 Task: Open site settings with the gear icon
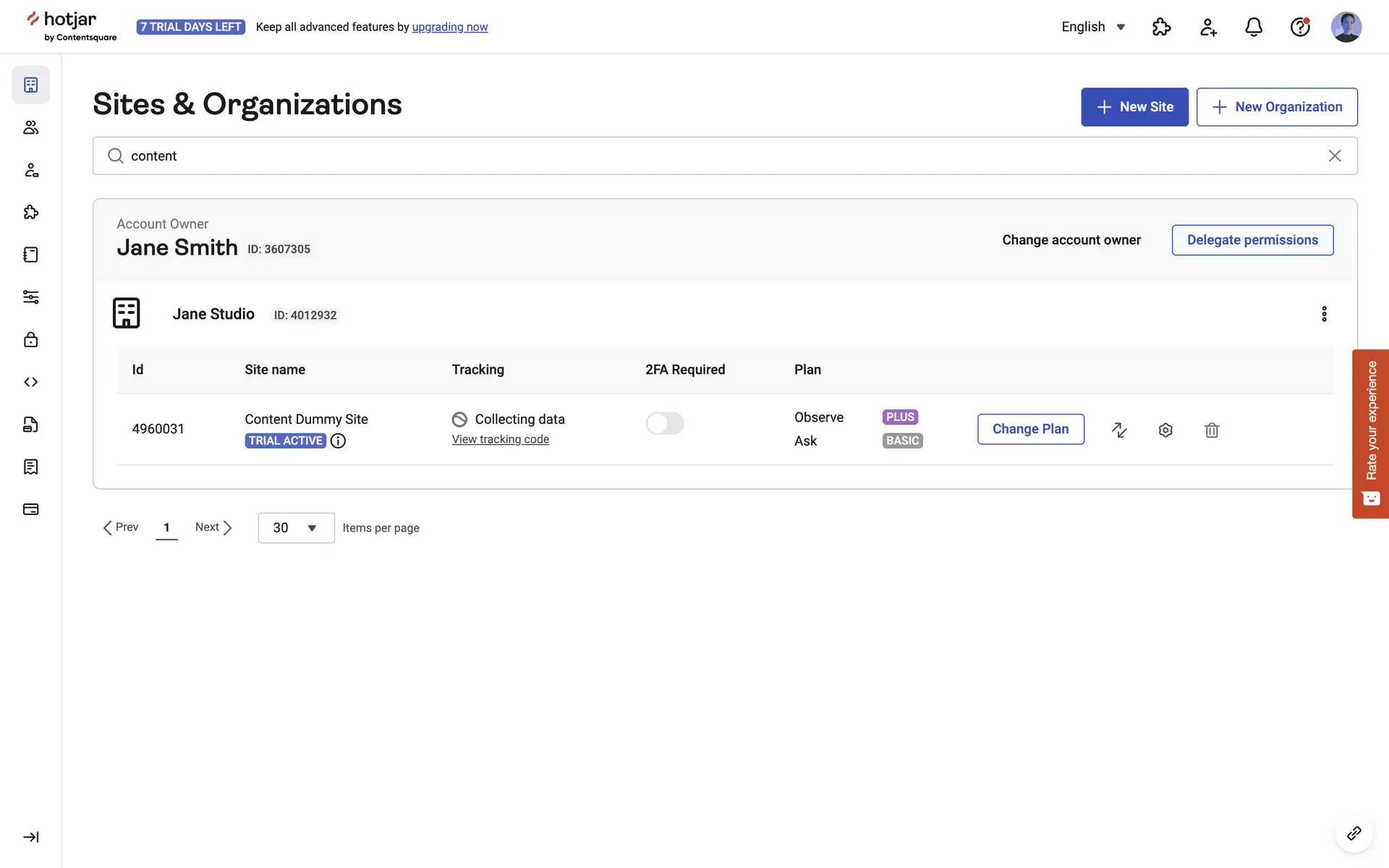coord(1165,430)
